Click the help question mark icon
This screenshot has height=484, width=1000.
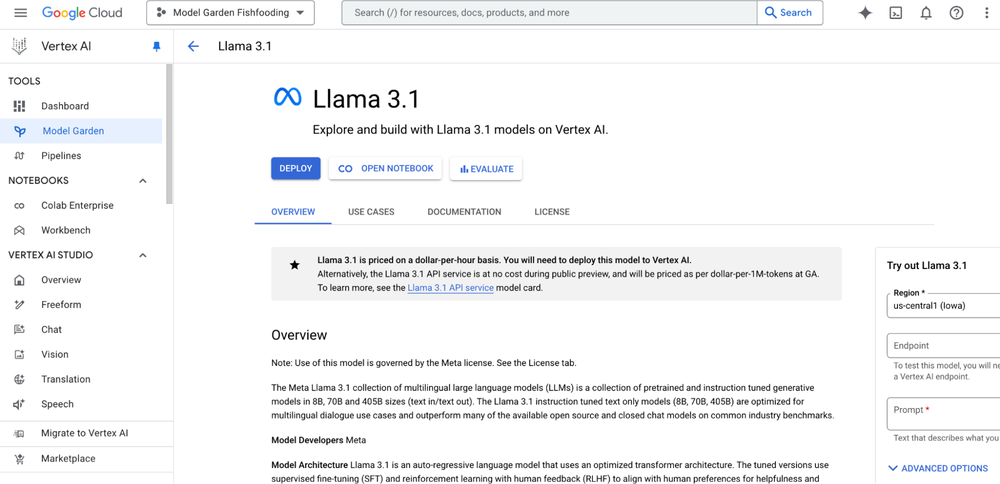tap(956, 13)
